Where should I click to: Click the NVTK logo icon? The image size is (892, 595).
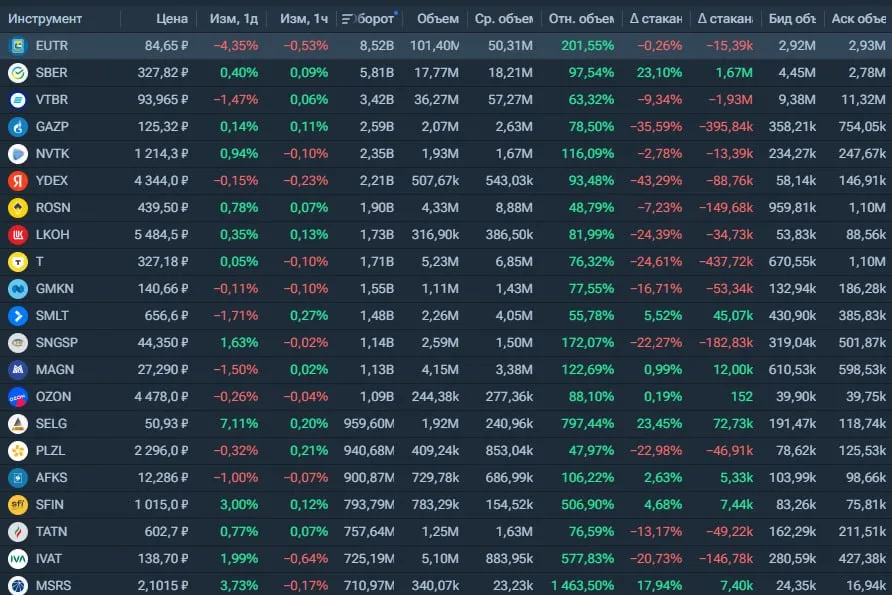[18, 154]
